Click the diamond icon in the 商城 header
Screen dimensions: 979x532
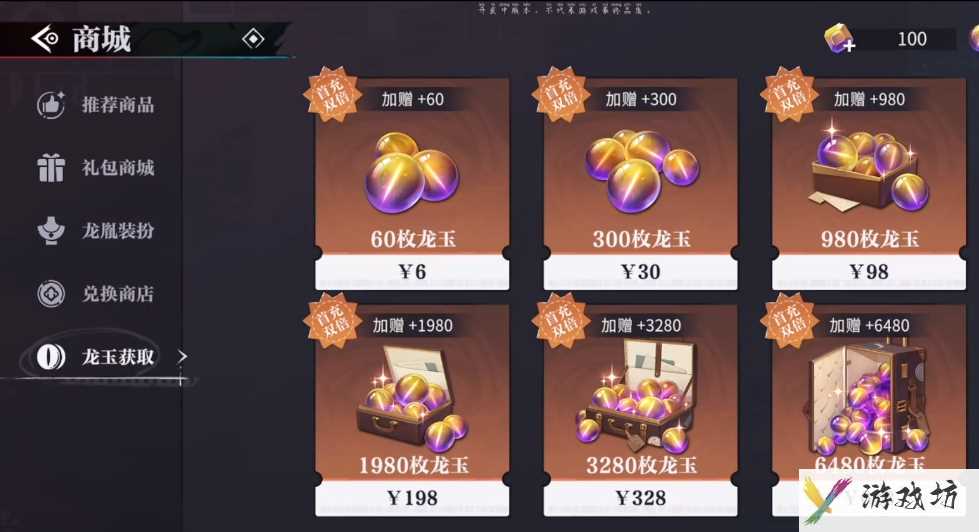tap(253, 39)
